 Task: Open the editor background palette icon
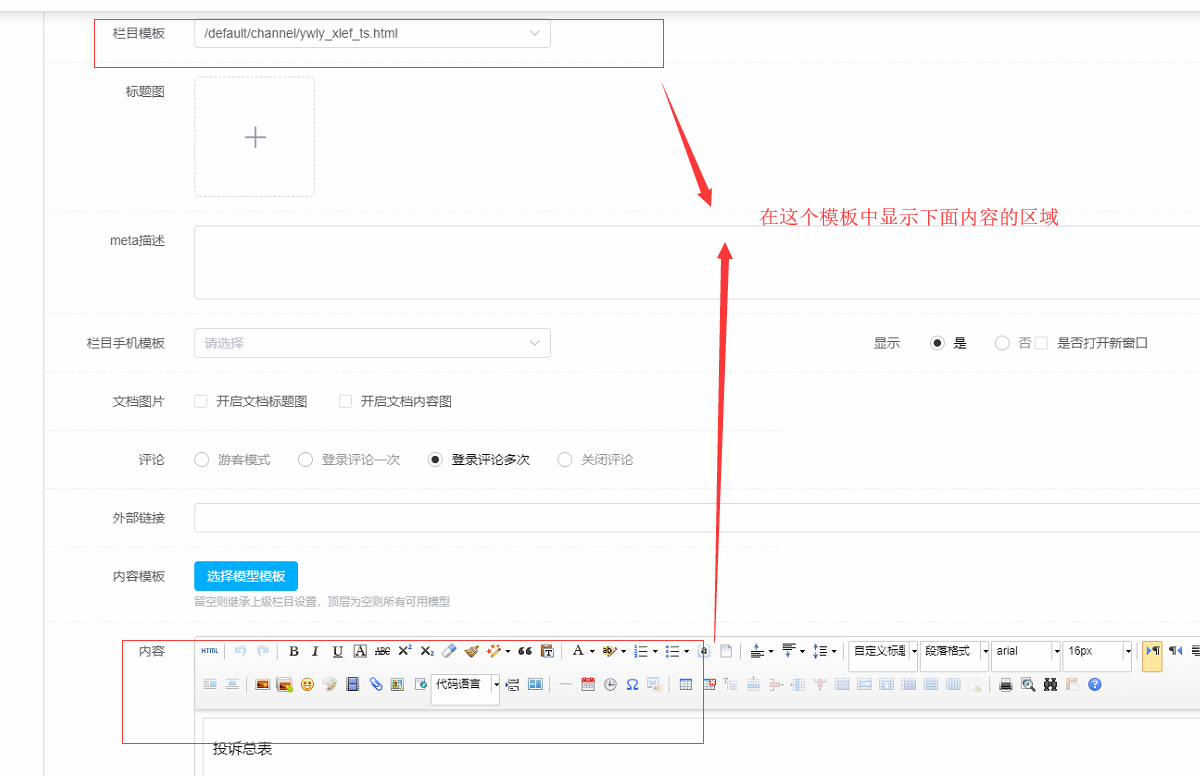coord(330,684)
